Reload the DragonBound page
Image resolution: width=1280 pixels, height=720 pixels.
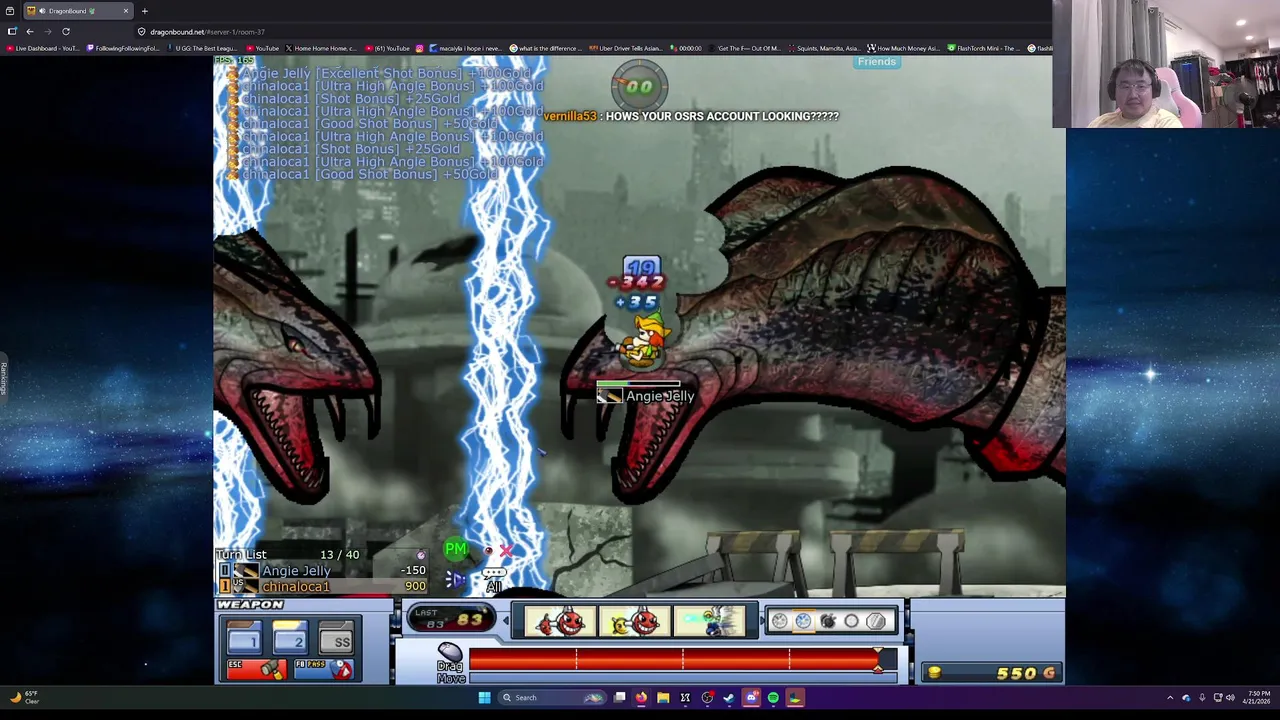tap(66, 32)
